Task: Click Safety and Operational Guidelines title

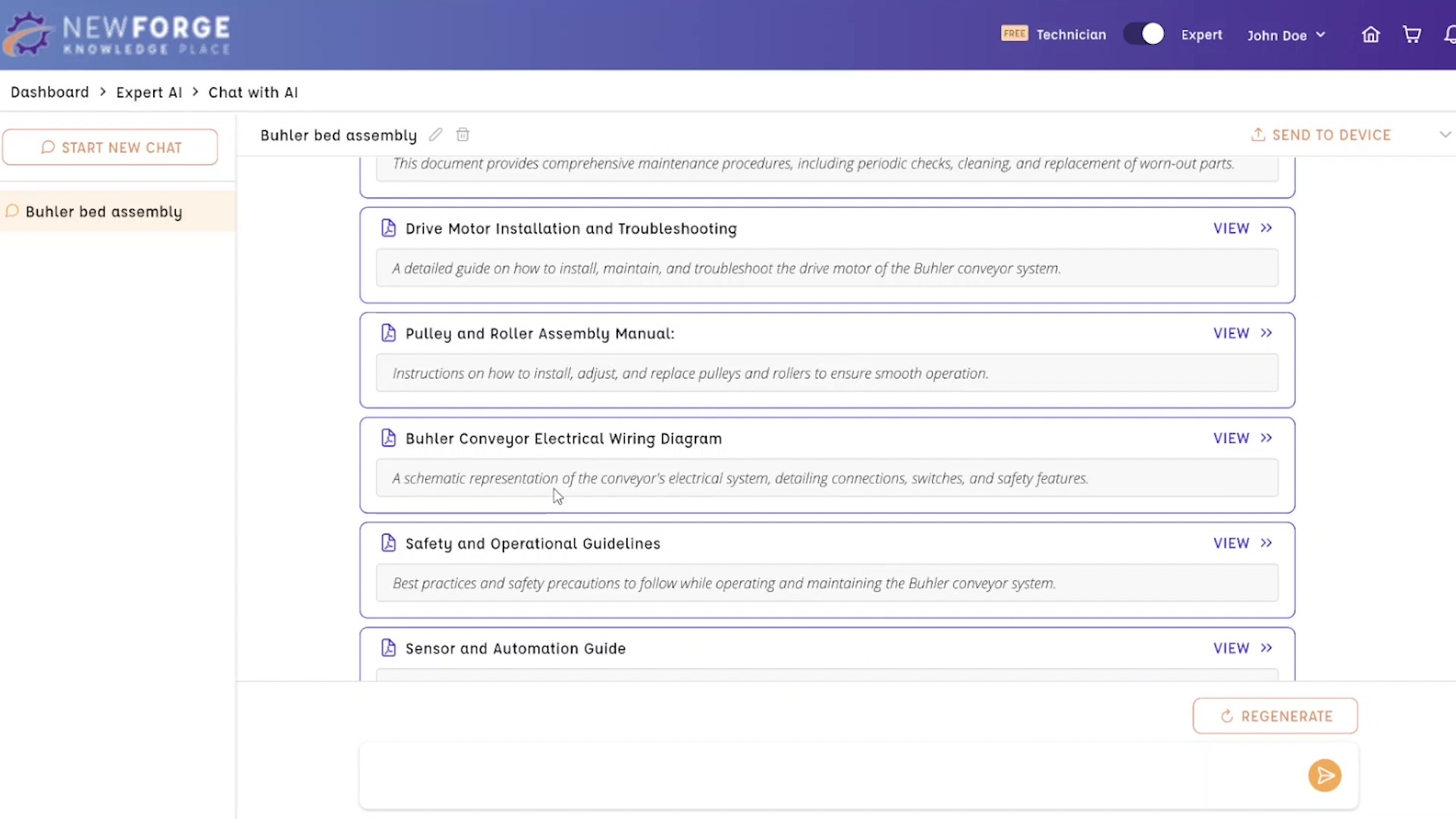Action: 532,544
